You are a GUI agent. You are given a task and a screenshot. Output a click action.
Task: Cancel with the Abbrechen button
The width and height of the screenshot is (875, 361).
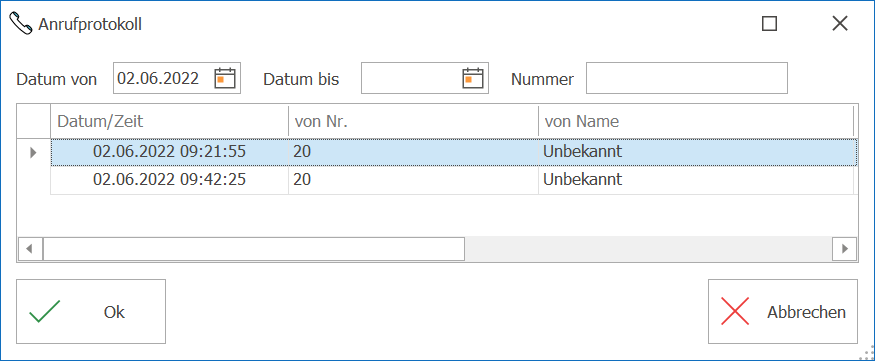pos(783,311)
